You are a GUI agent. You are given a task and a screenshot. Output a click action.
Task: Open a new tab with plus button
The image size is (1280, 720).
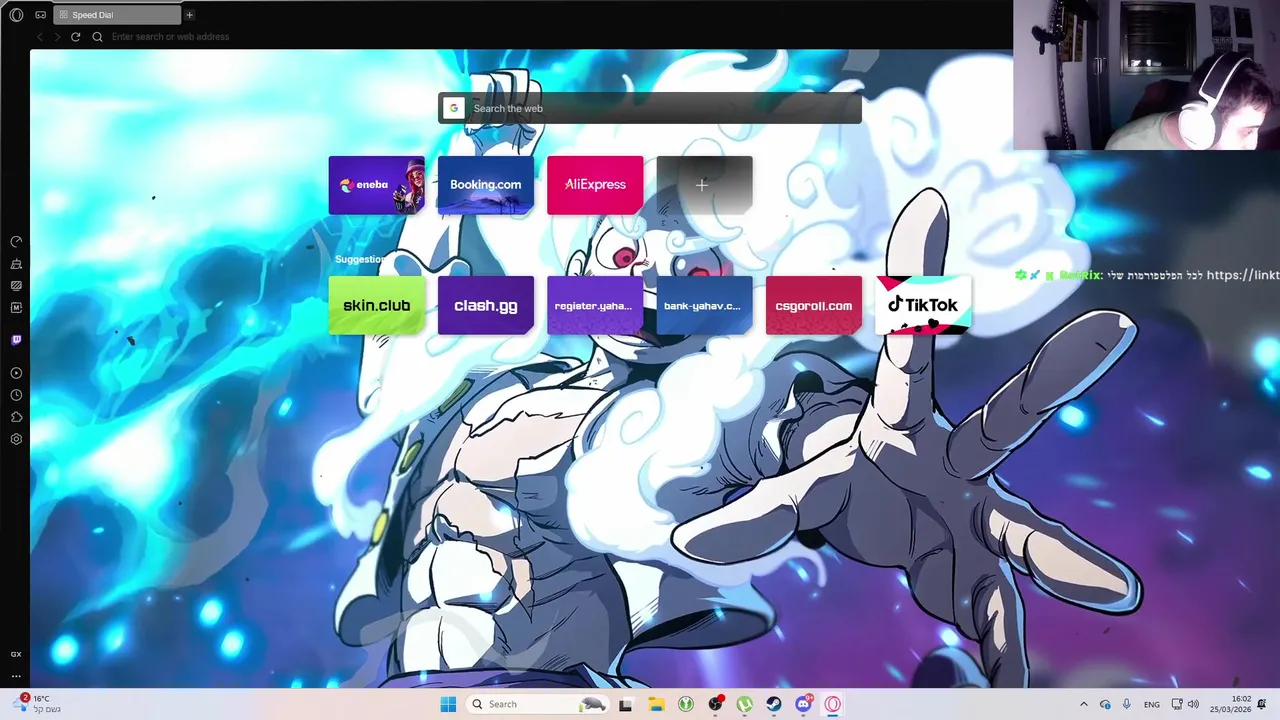click(189, 15)
